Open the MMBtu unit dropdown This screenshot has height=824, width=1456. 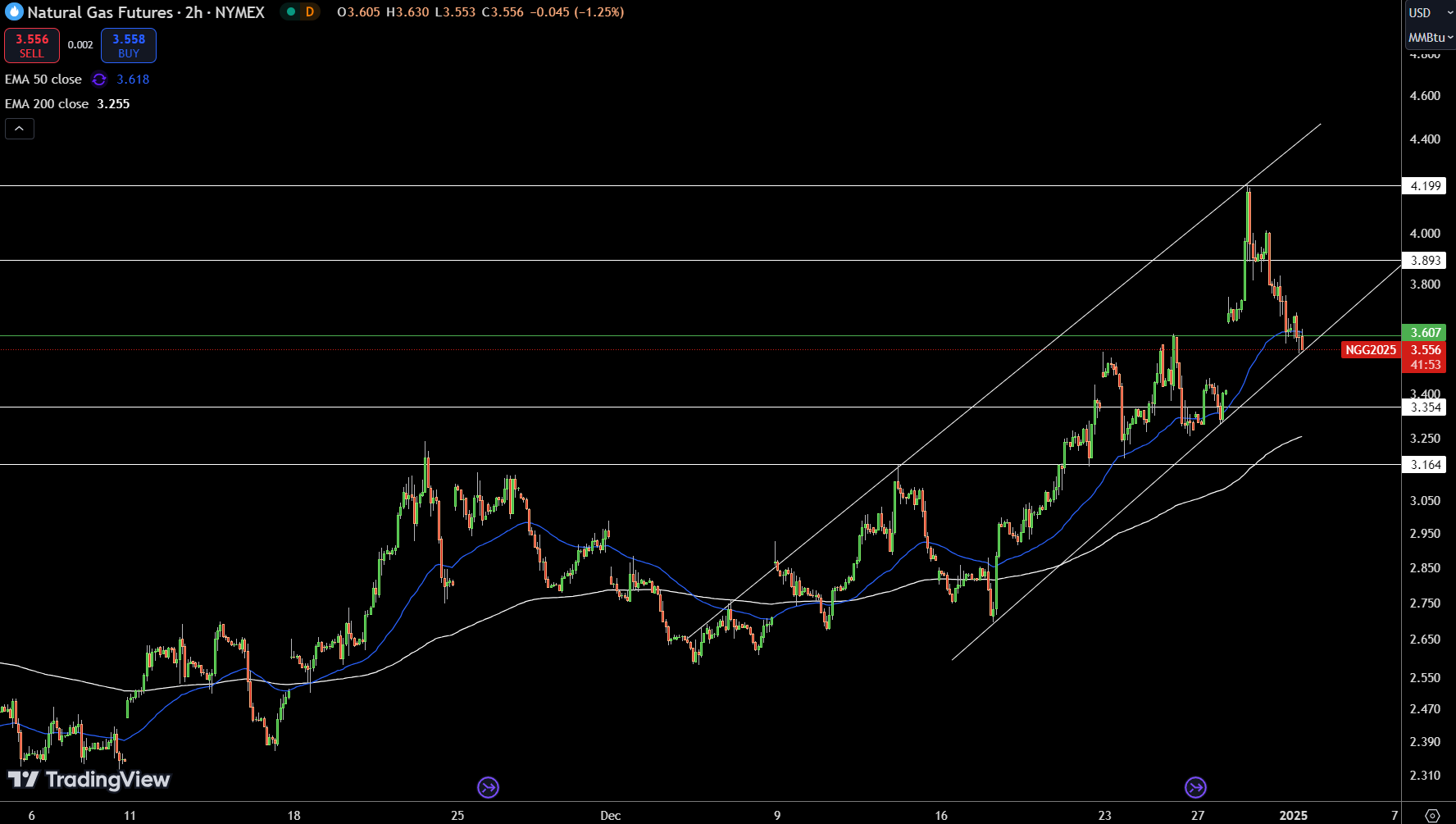point(1430,38)
